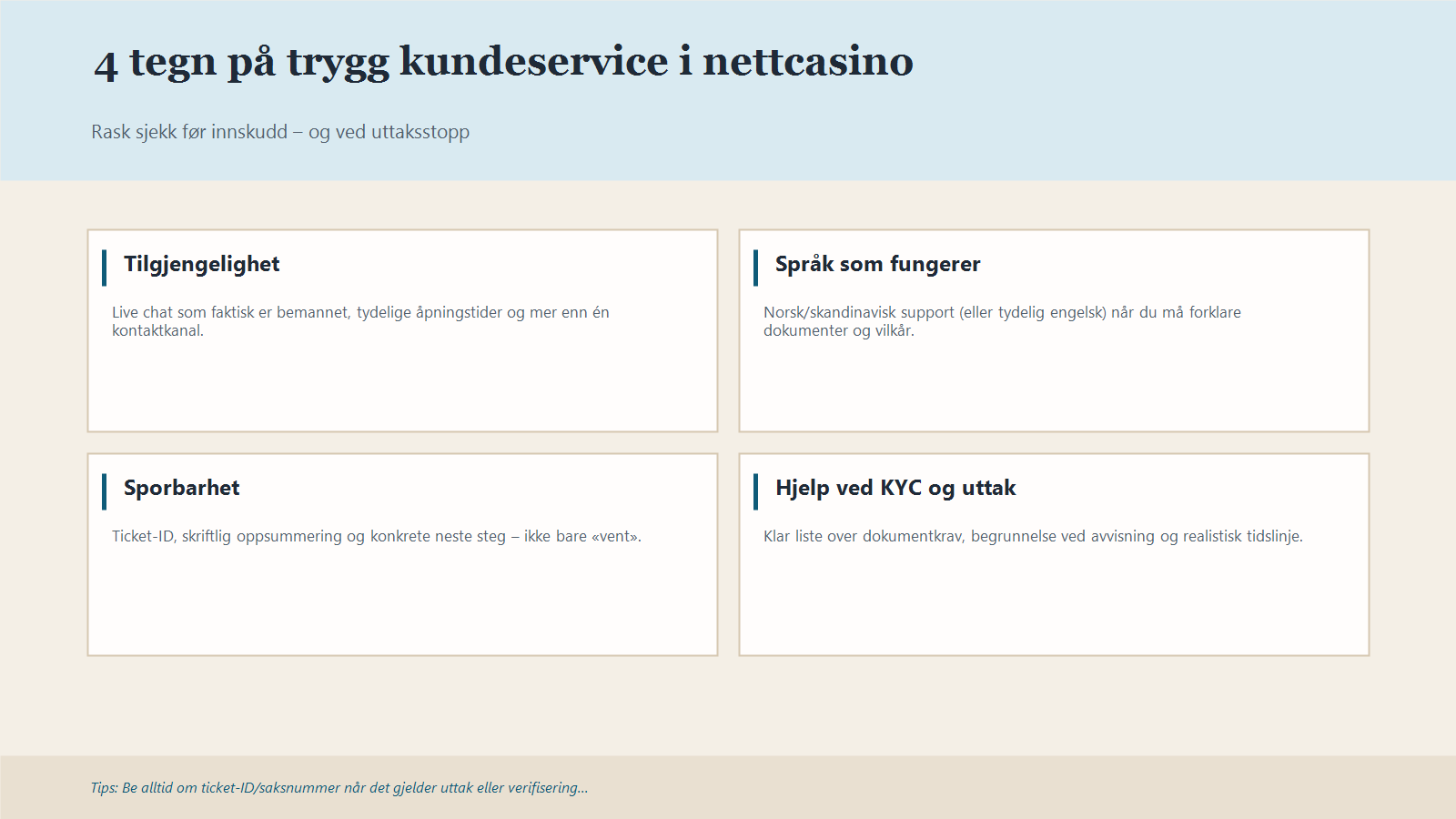Click the subtitle "Rask sjekk før innskudd"

coord(279,132)
